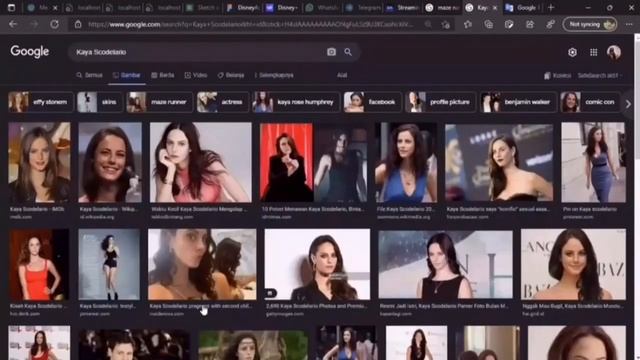Expand the Selengkapnya more menu
Screen dimensions: 640x360
tap(274, 75)
